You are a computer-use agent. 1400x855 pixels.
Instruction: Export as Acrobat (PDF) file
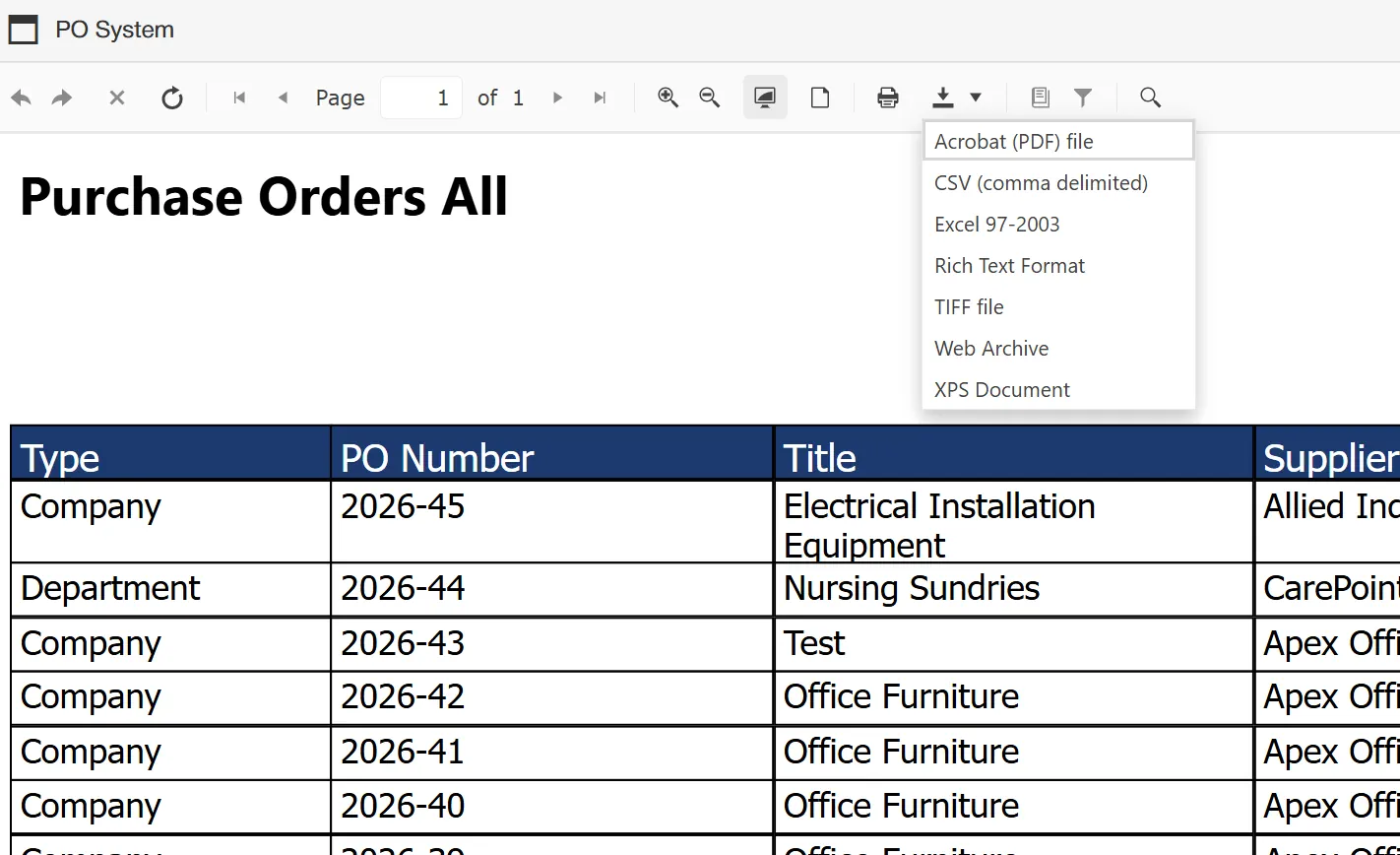coord(1058,141)
